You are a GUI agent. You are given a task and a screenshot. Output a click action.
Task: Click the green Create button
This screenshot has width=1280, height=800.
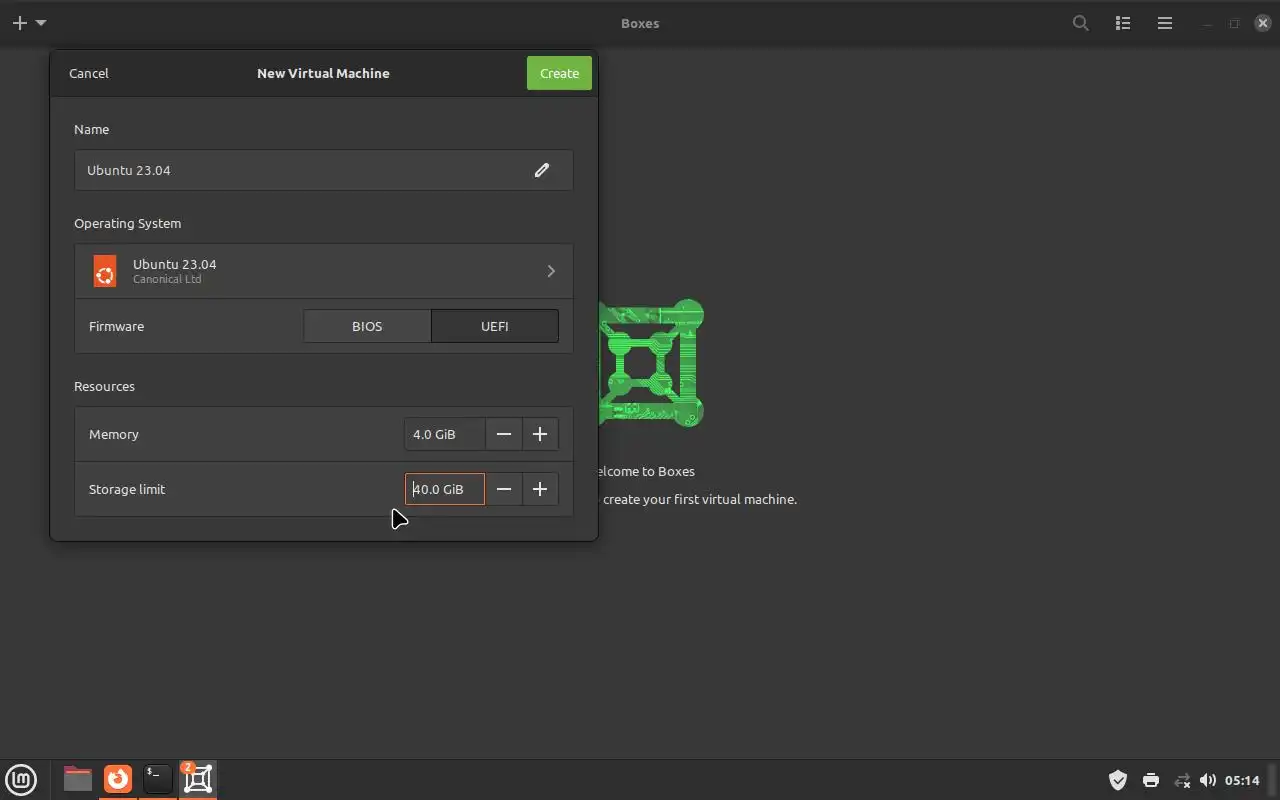click(x=559, y=73)
